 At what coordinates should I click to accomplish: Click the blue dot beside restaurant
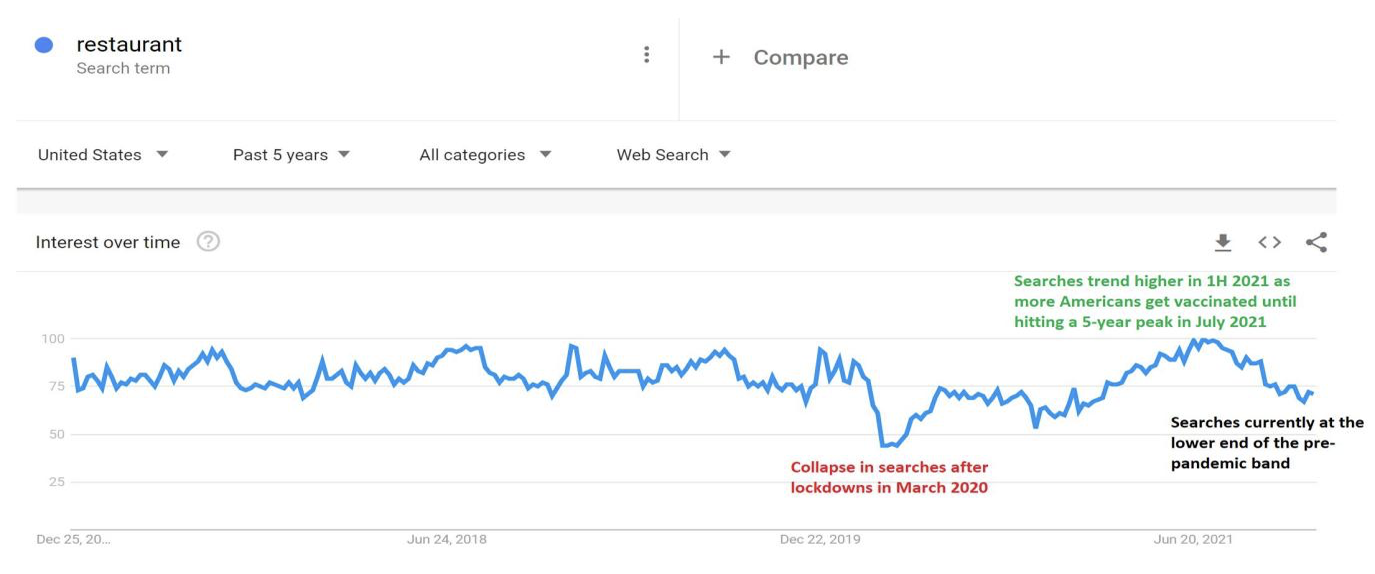[x=43, y=45]
